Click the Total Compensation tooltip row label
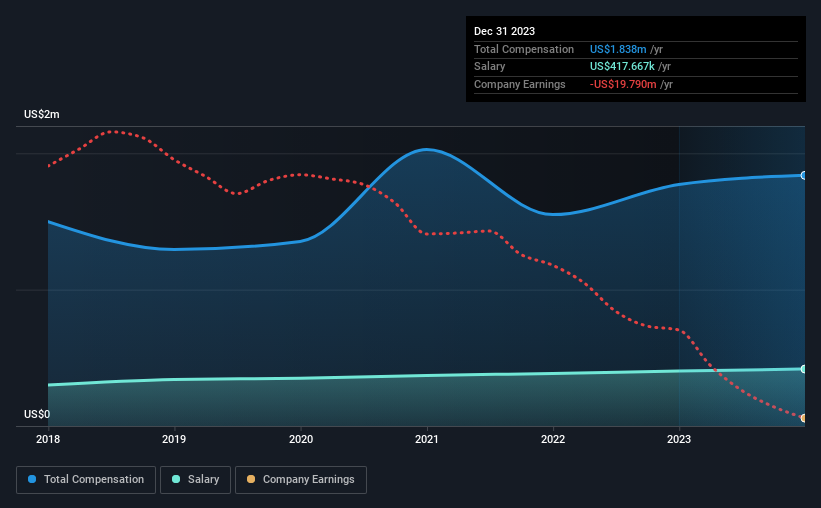The height and width of the screenshot is (508, 821). [x=524, y=49]
